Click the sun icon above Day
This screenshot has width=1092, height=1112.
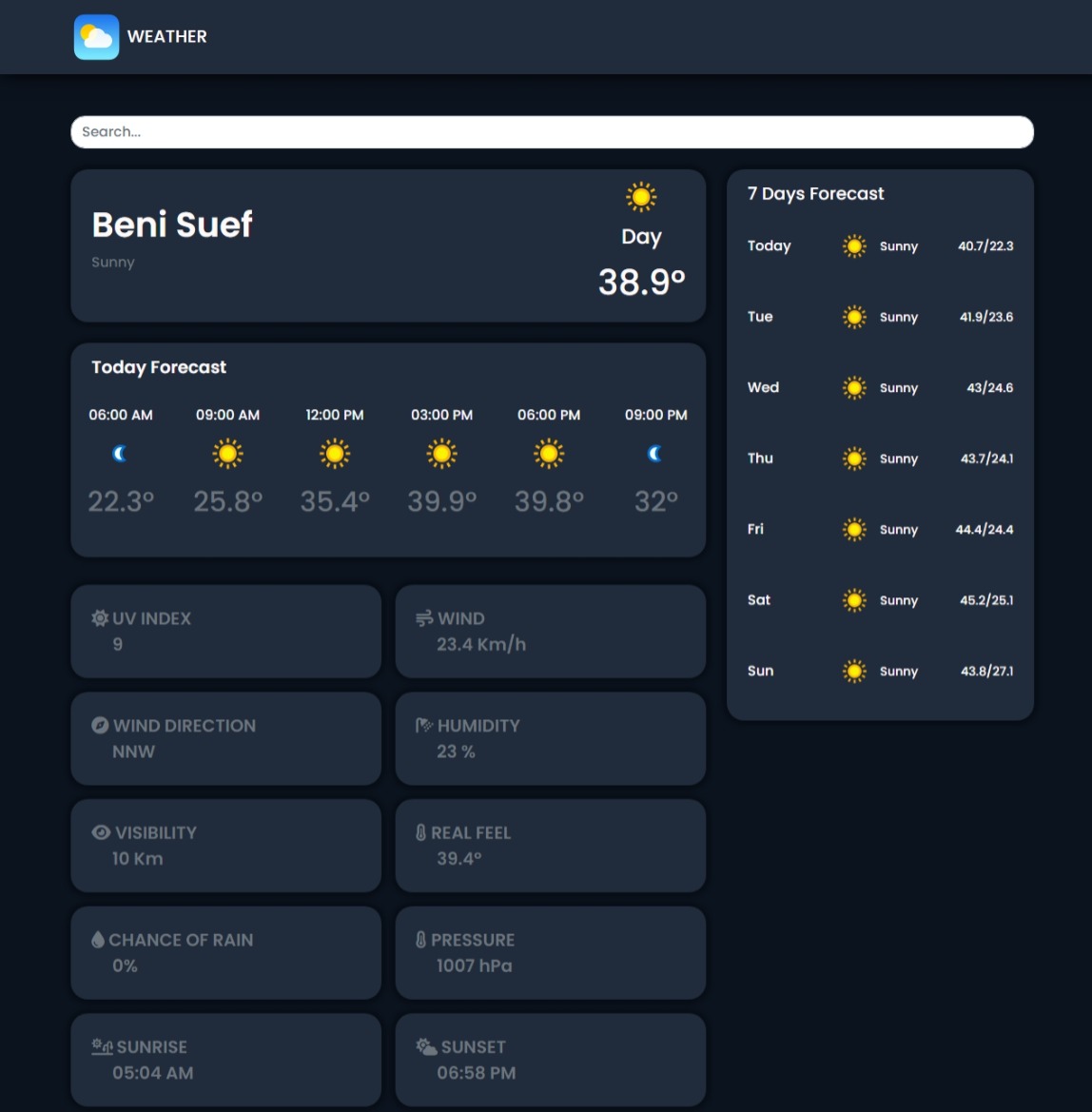coord(641,197)
